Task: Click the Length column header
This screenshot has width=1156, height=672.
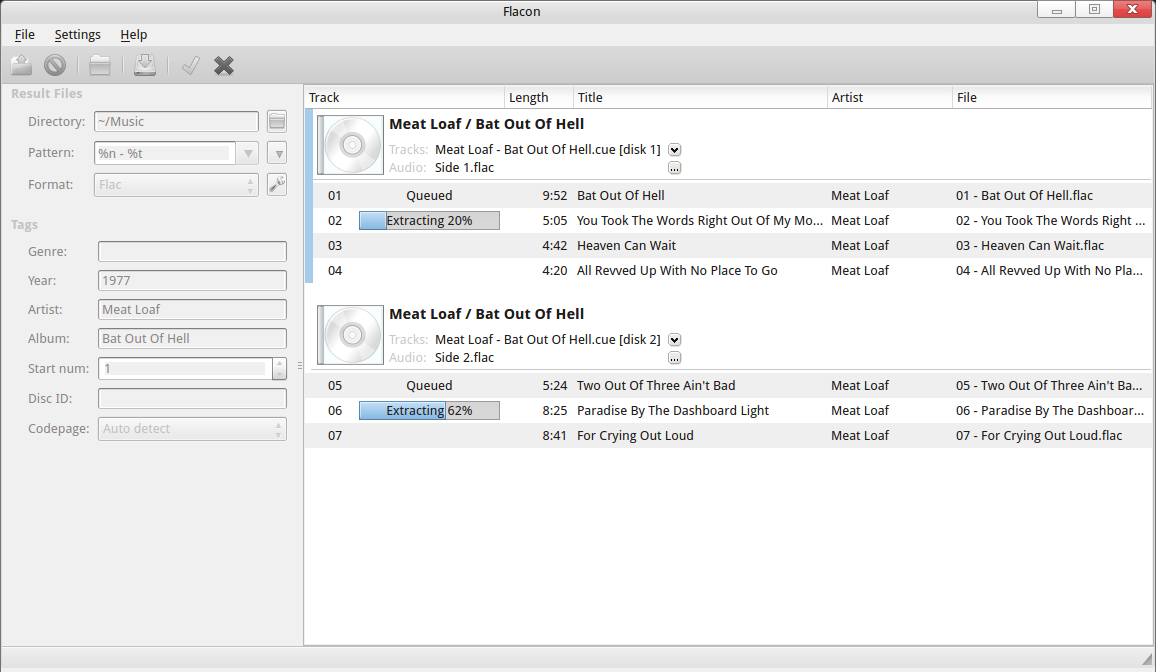Action: click(x=539, y=97)
